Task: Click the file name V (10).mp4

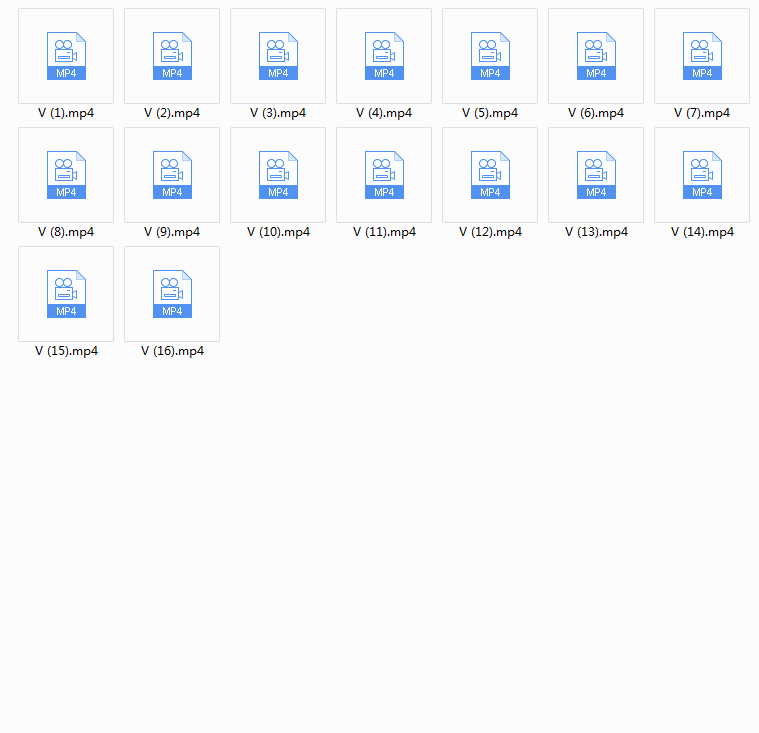Action: click(278, 232)
